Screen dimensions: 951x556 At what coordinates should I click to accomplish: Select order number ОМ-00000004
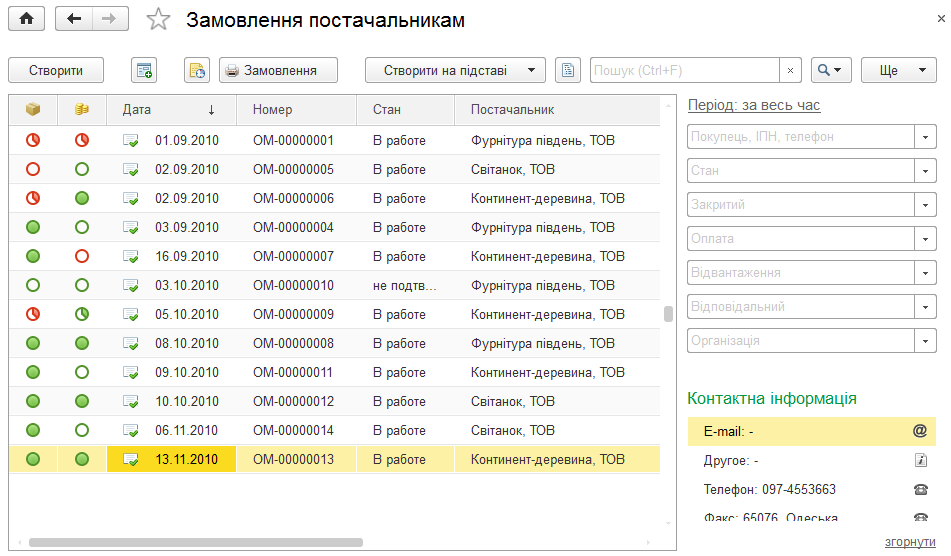coord(293,227)
